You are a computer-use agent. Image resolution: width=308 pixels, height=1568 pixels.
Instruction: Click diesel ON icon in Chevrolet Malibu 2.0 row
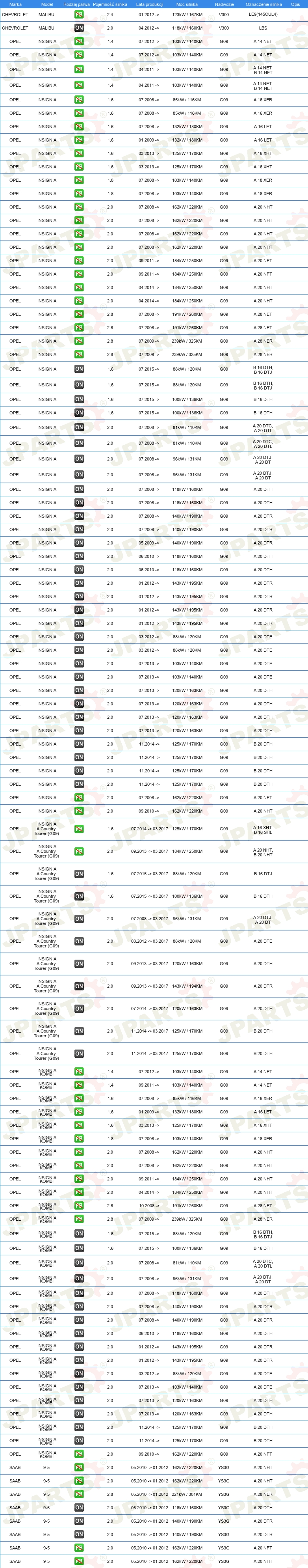[79, 28]
